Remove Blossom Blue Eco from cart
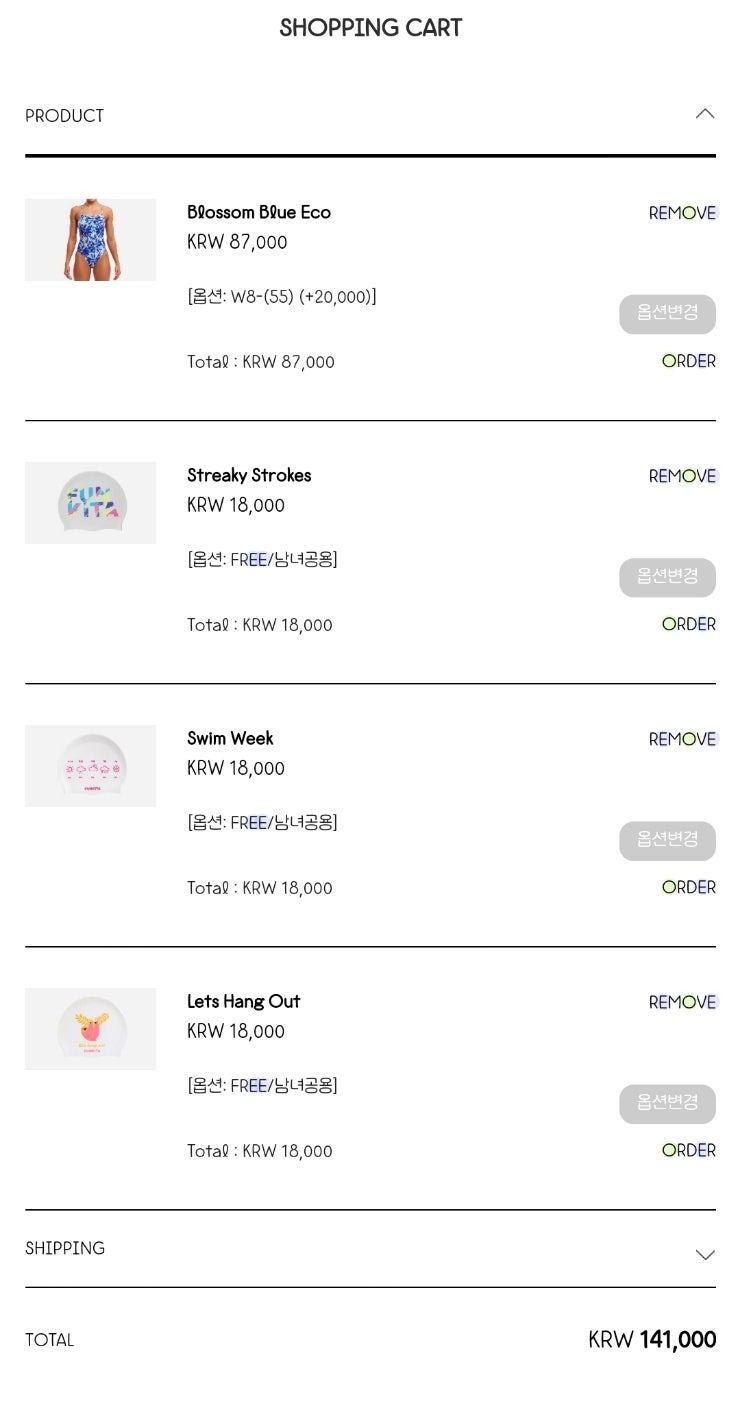 [683, 213]
